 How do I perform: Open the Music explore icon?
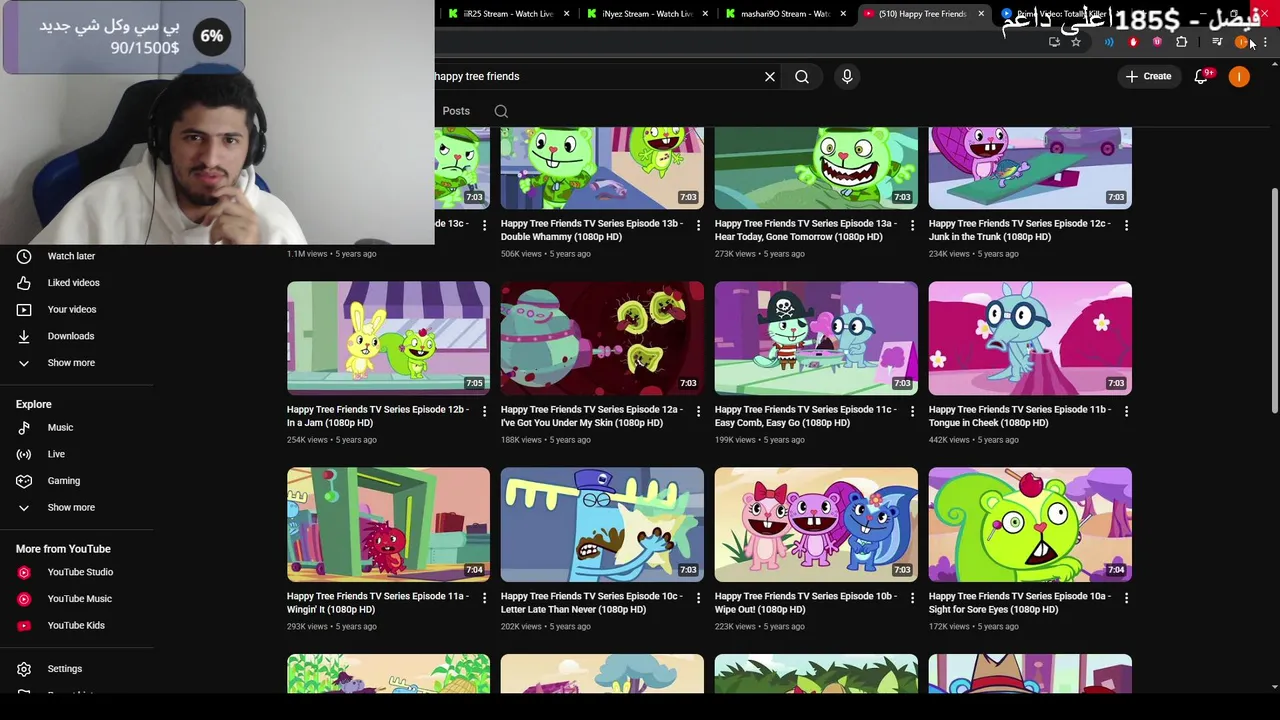[x=24, y=428]
